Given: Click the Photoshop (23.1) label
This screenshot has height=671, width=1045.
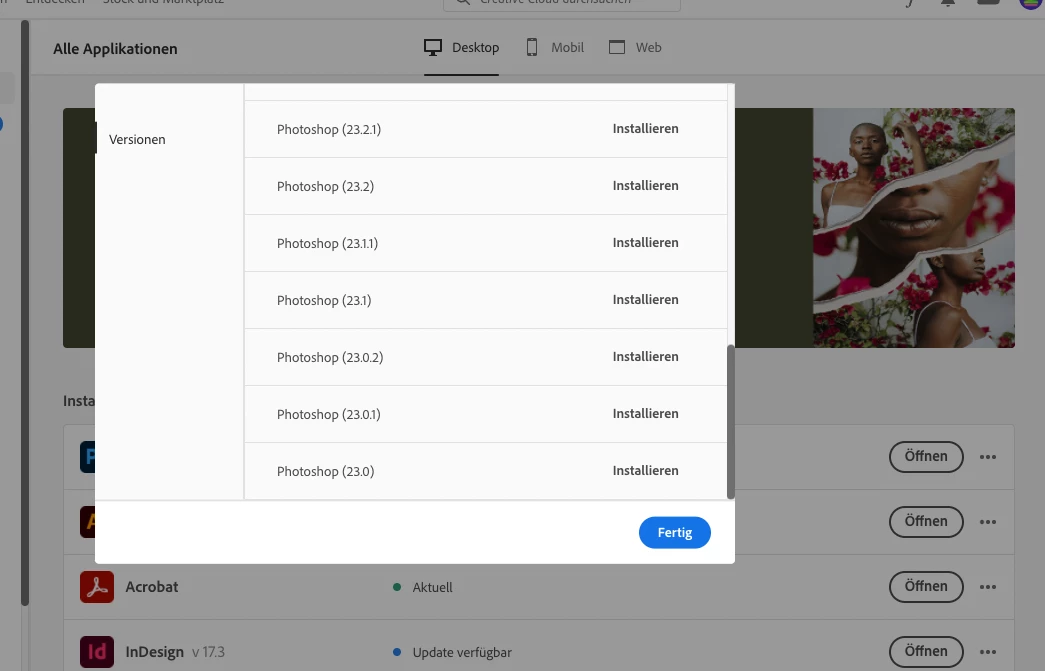Looking at the screenshot, I should point(324,301).
